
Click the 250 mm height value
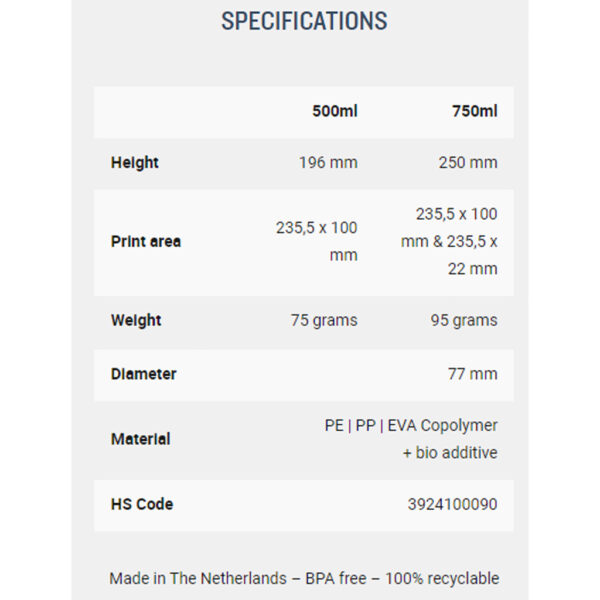[468, 163]
